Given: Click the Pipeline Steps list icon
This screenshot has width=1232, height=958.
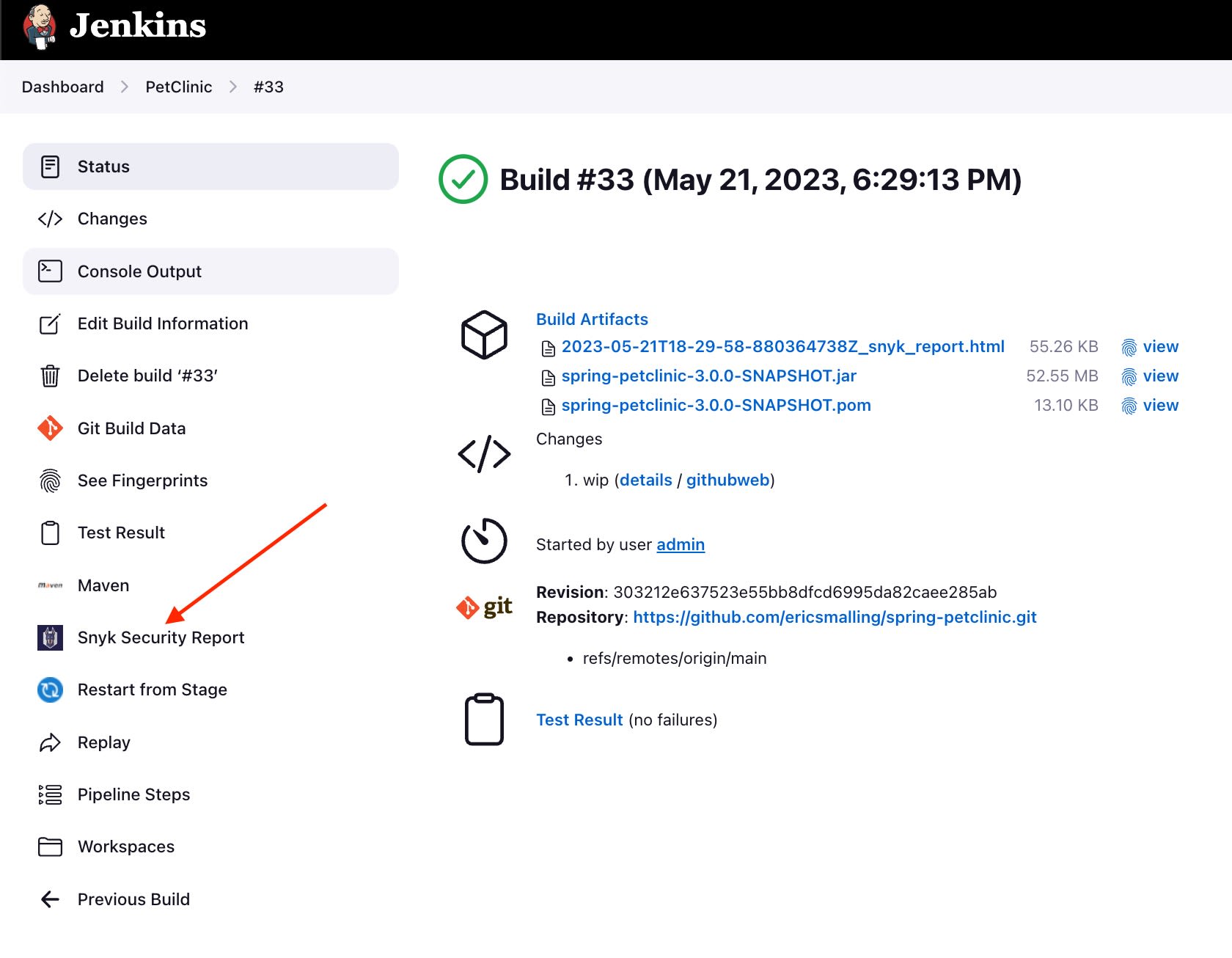Looking at the screenshot, I should (x=50, y=794).
